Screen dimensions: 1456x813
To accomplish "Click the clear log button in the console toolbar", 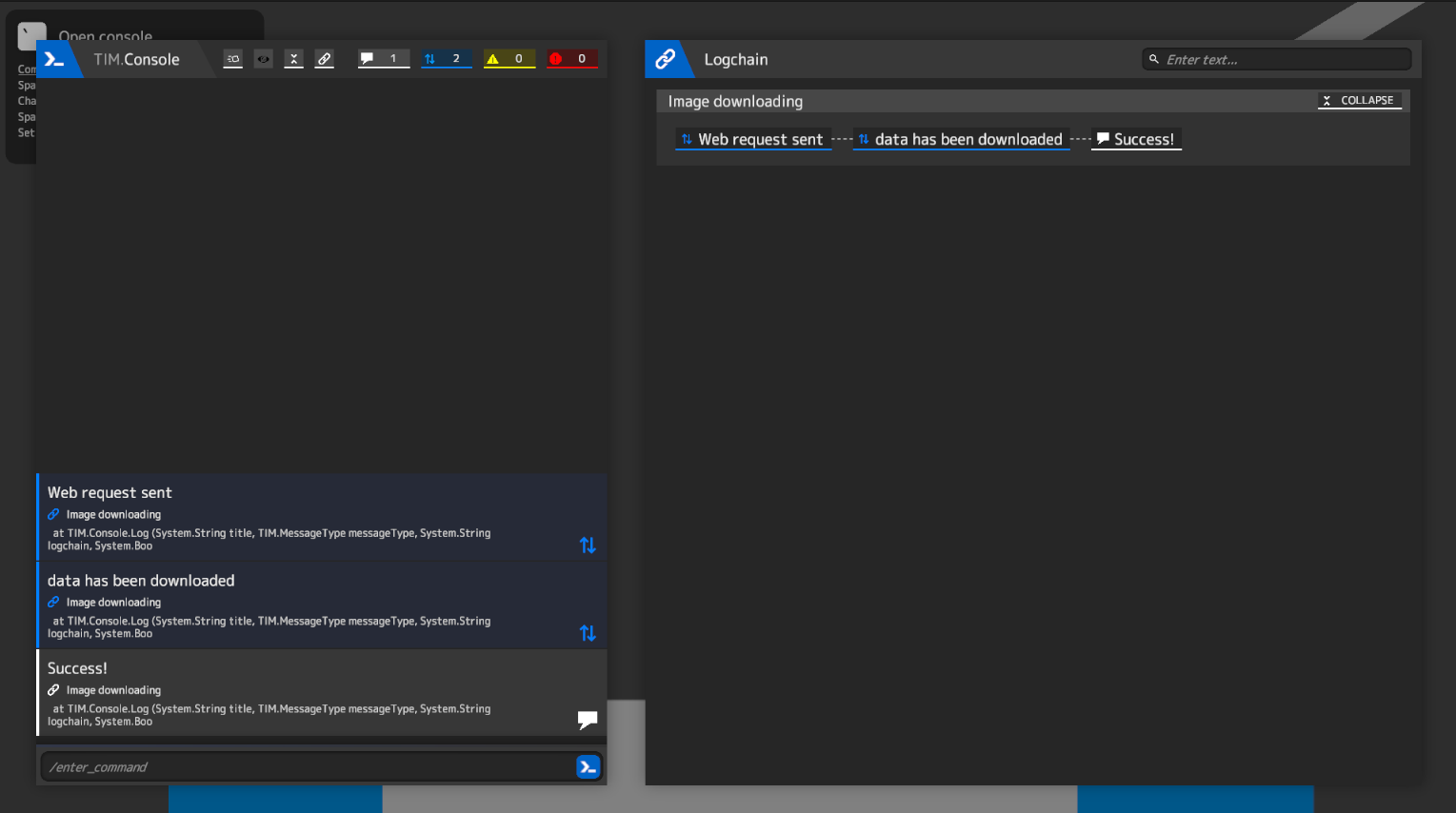I will click(233, 59).
